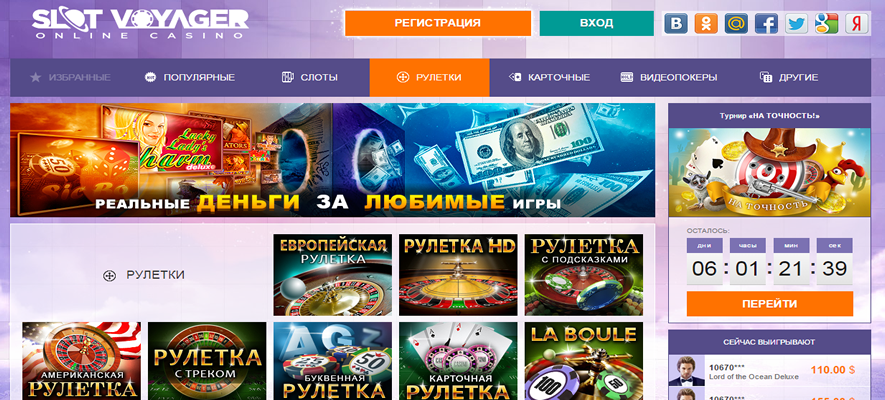Click the green Вход login button
885x400 pixels.
pos(597,23)
